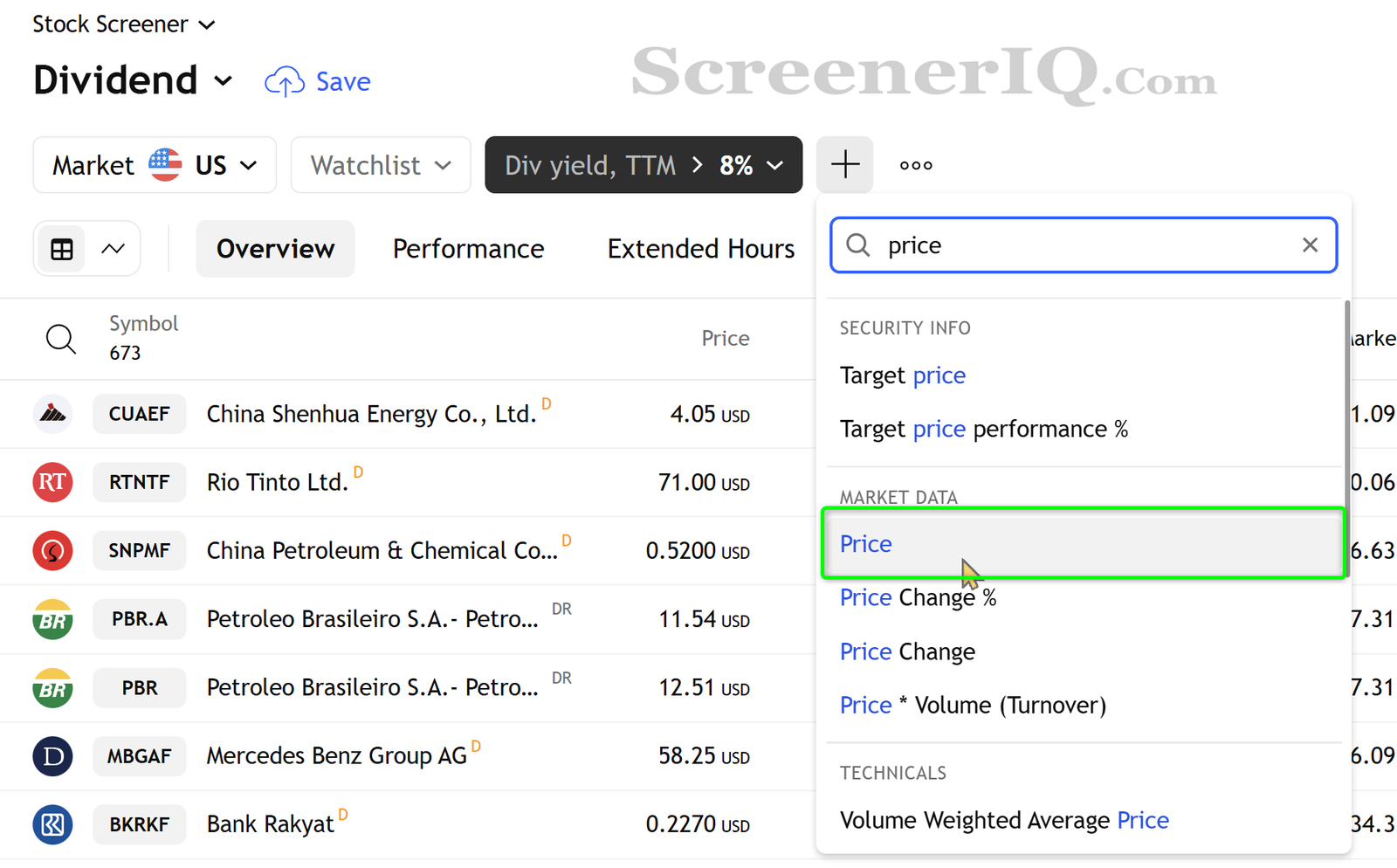Select Target price performance % option

click(x=1083, y=429)
